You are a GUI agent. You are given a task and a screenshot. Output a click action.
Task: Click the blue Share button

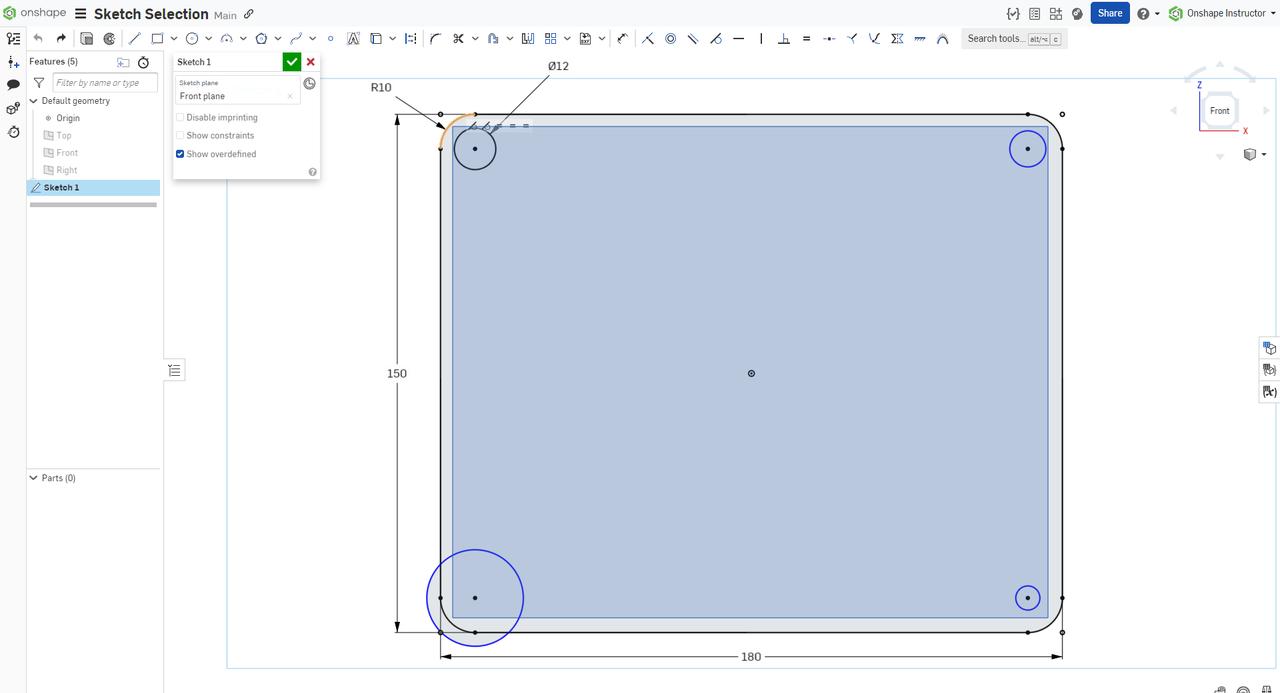click(1109, 13)
